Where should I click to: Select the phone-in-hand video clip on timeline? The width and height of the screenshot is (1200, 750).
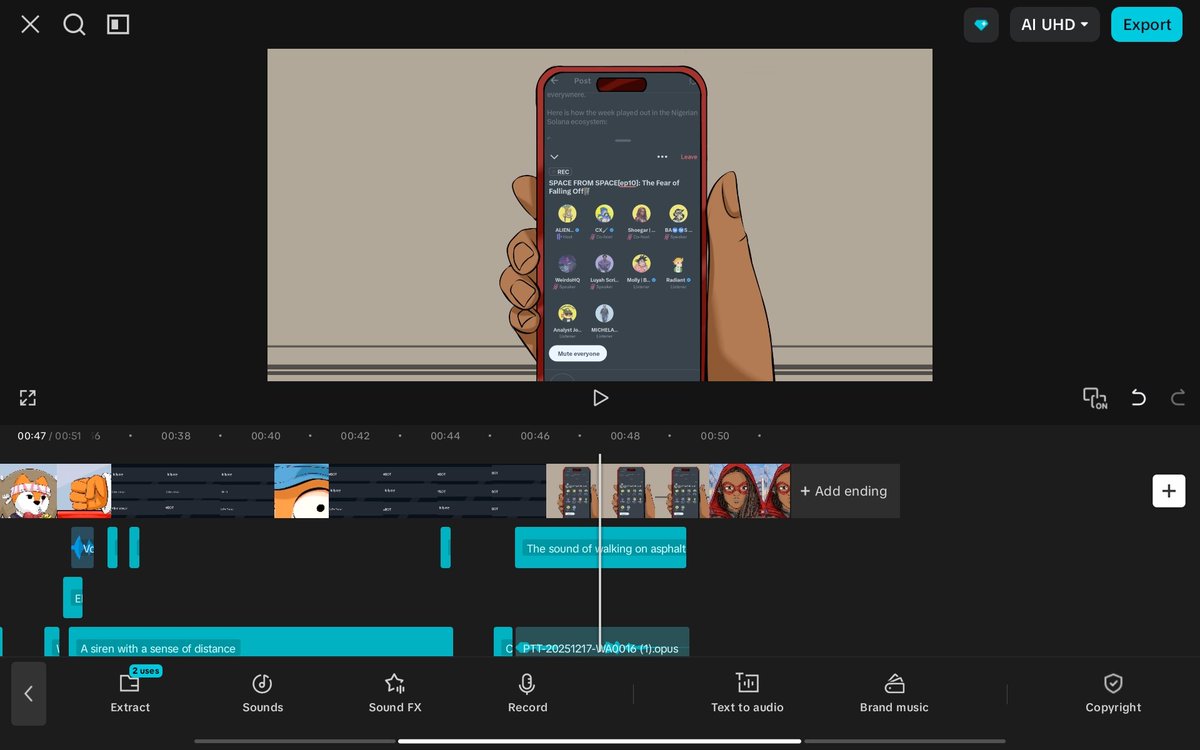click(x=627, y=491)
